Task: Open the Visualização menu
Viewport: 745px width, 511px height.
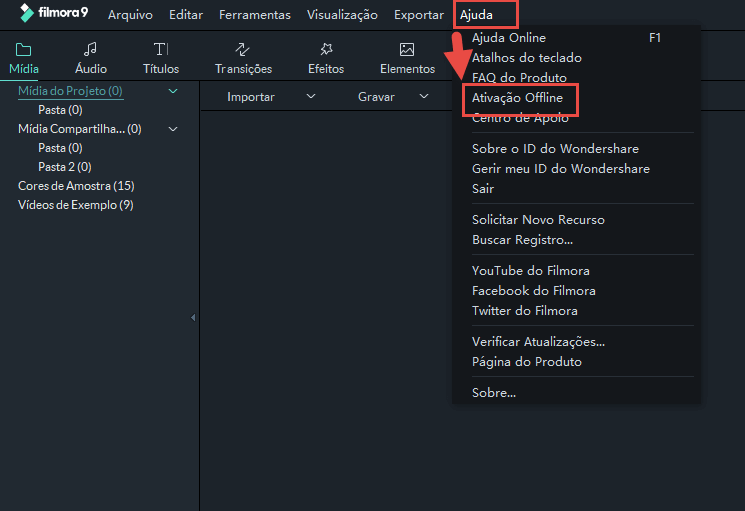Action: tap(342, 15)
